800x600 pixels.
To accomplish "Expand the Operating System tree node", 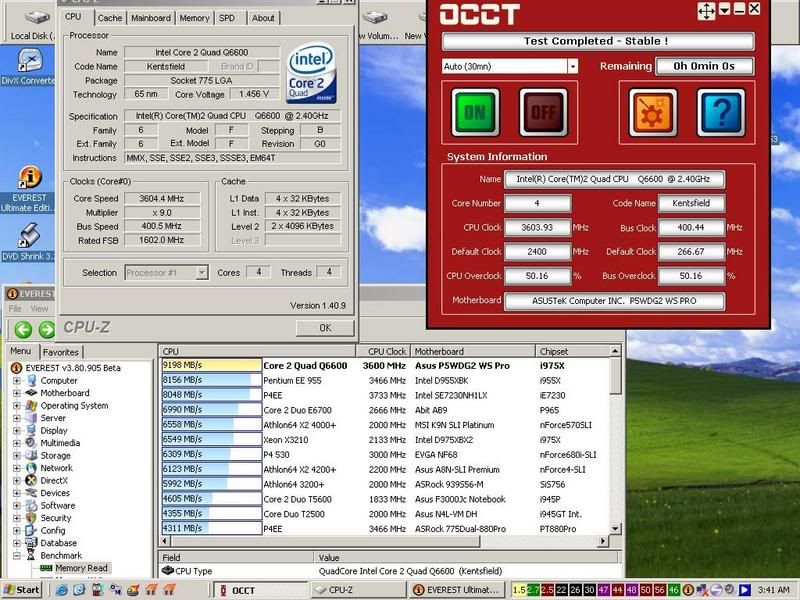I will [x=16, y=406].
